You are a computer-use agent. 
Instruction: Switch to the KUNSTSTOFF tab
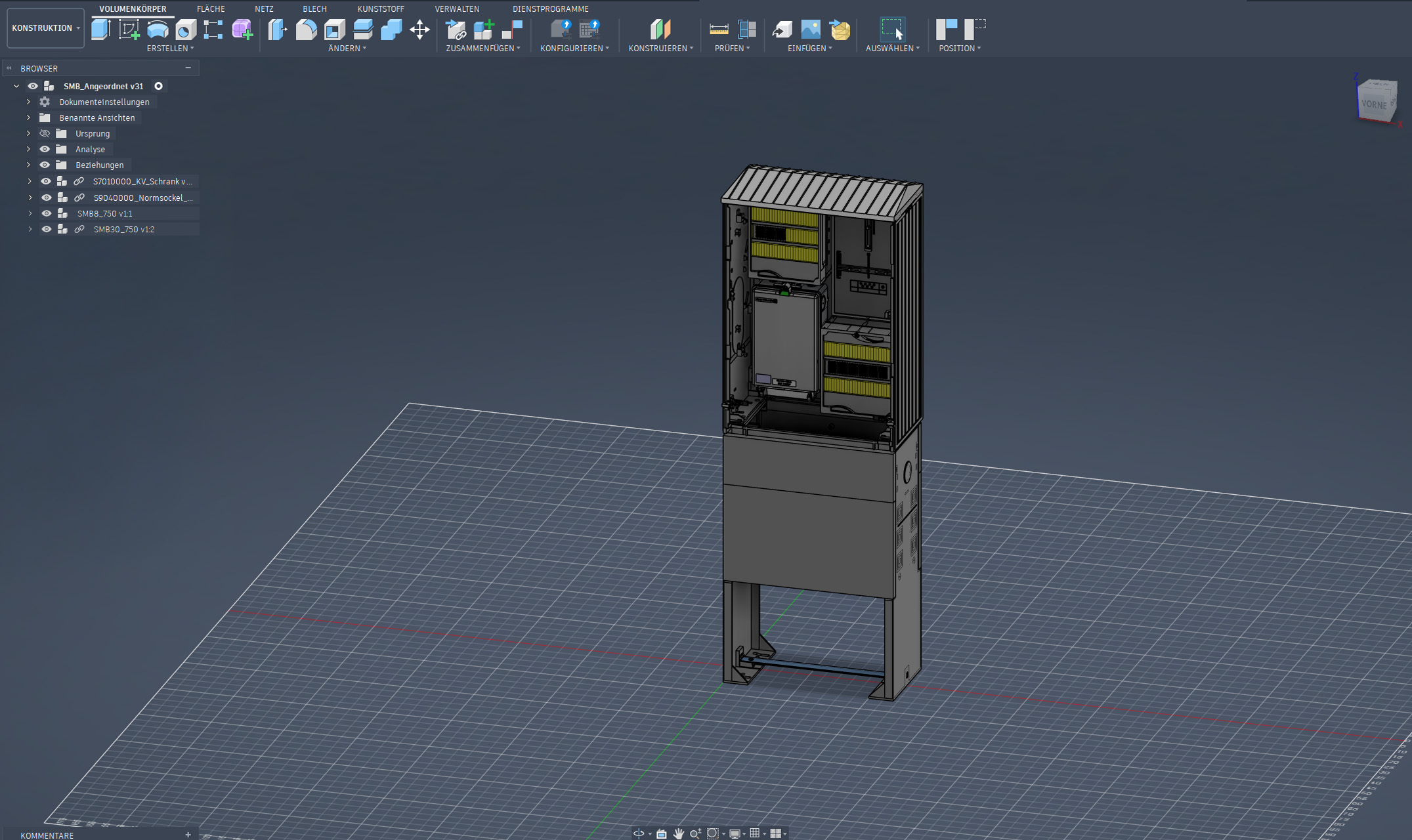381,9
